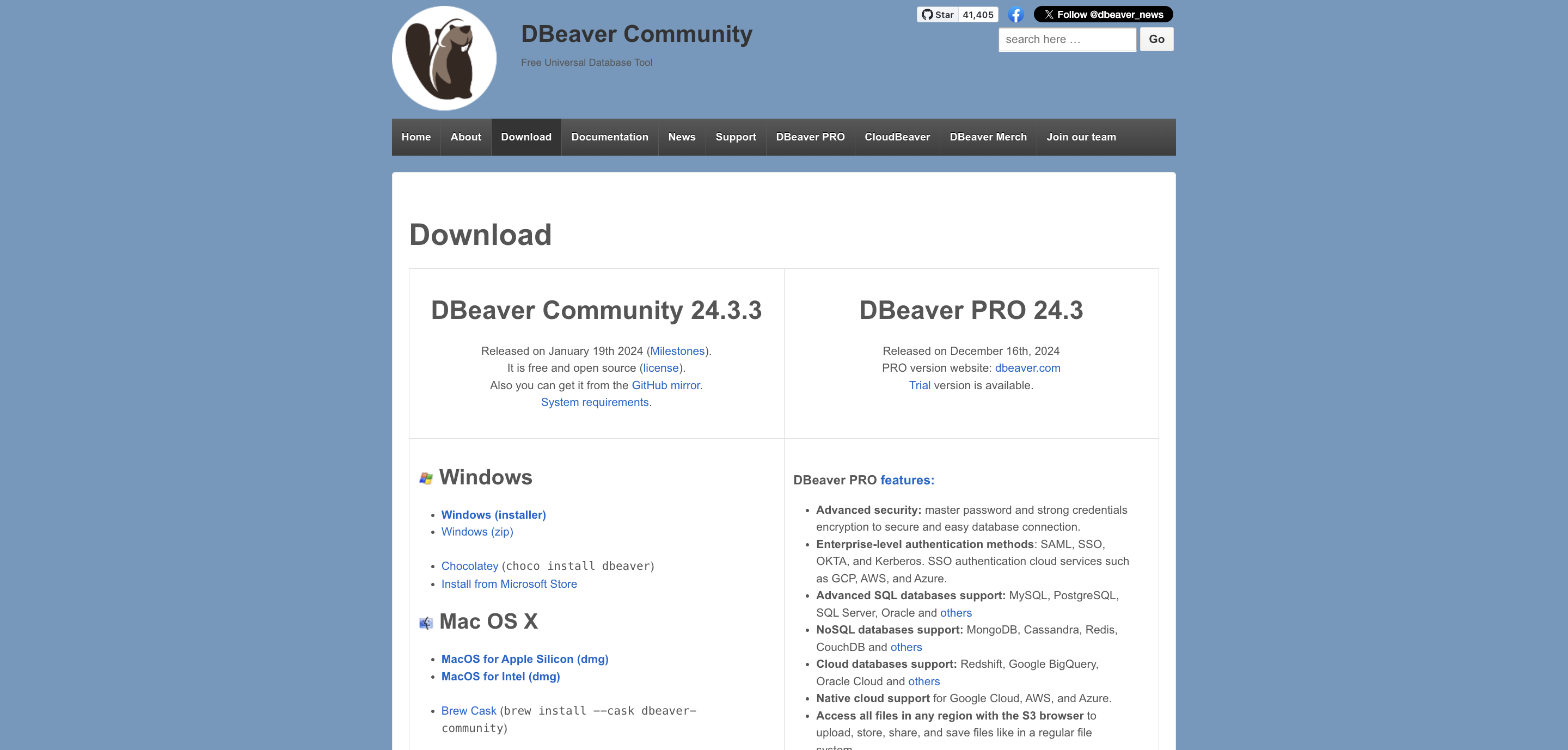Click the DBeaver beaver logo
This screenshot has width=1568, height=750.
tap(444, 58)
